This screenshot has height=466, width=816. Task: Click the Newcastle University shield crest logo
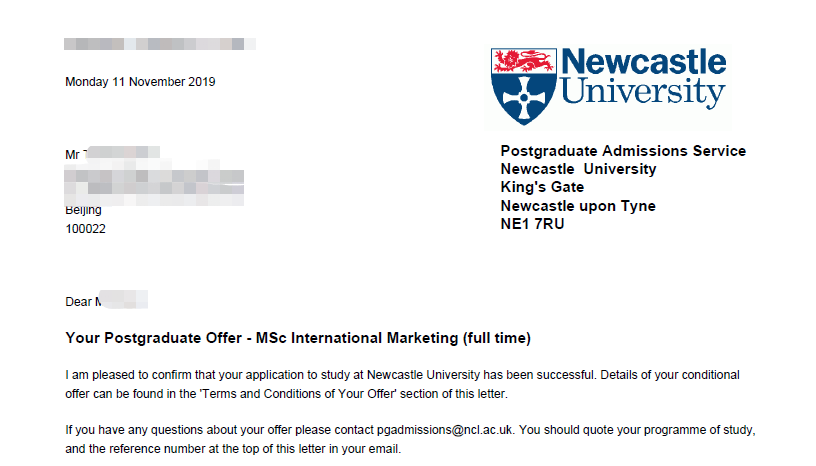point(524,86)
